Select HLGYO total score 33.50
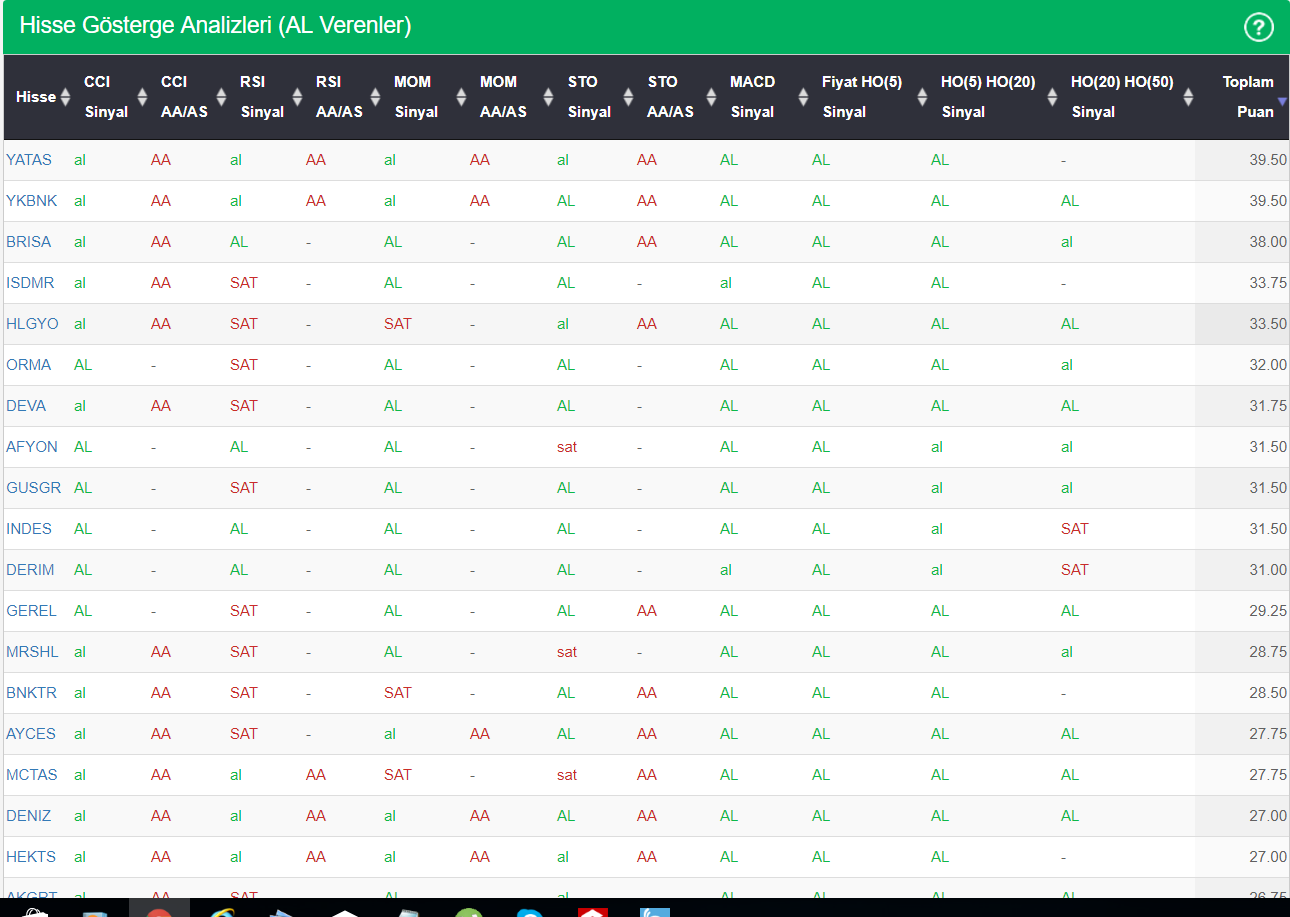This screenshot has height=917, width=1290. coord(1268,324)
